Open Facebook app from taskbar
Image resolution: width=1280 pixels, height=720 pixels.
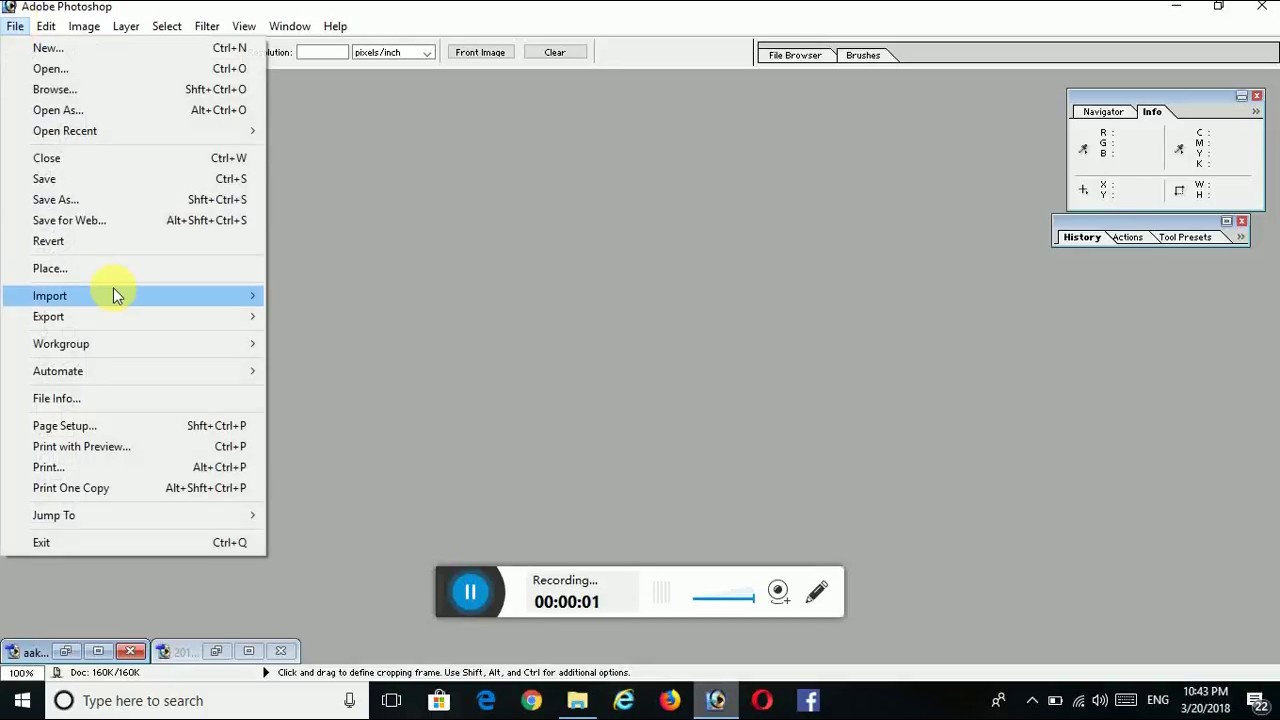pyautogui.click(x=808, y=701)
